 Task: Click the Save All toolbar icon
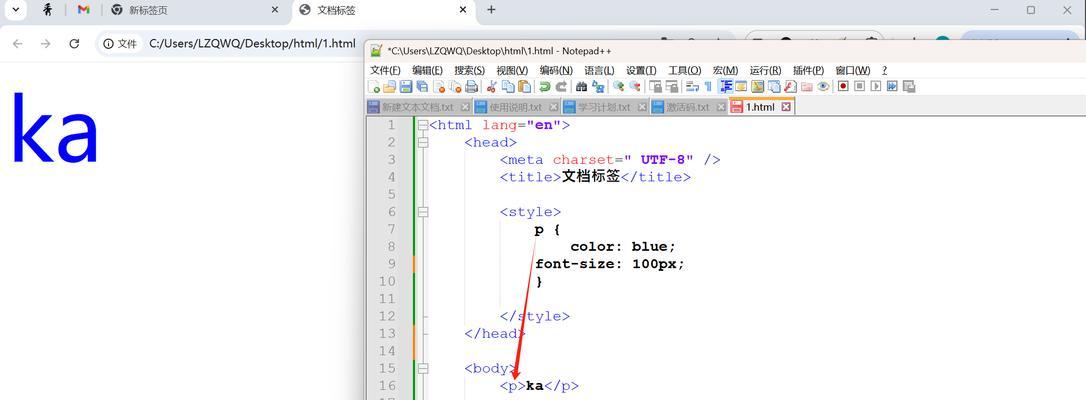(x=422, y=87)
